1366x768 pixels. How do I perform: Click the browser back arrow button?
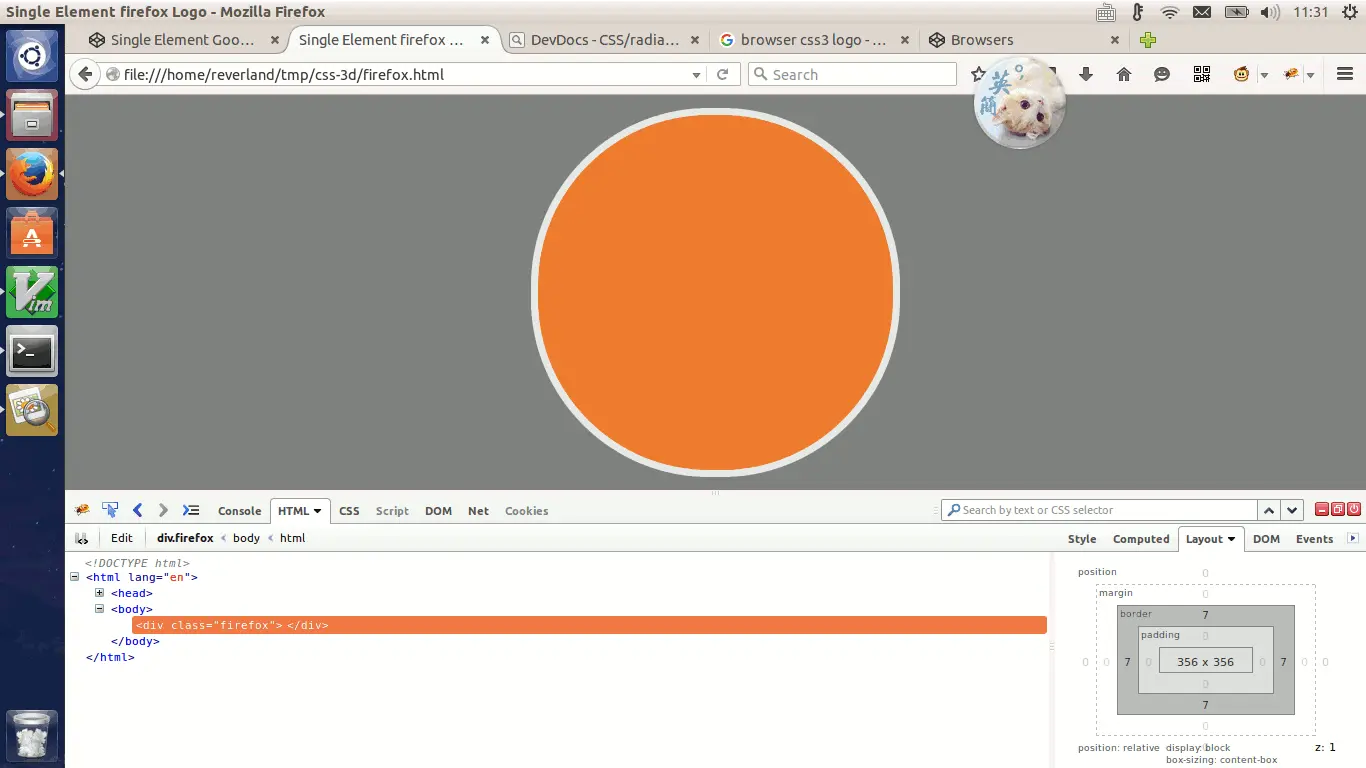point(85,74)
